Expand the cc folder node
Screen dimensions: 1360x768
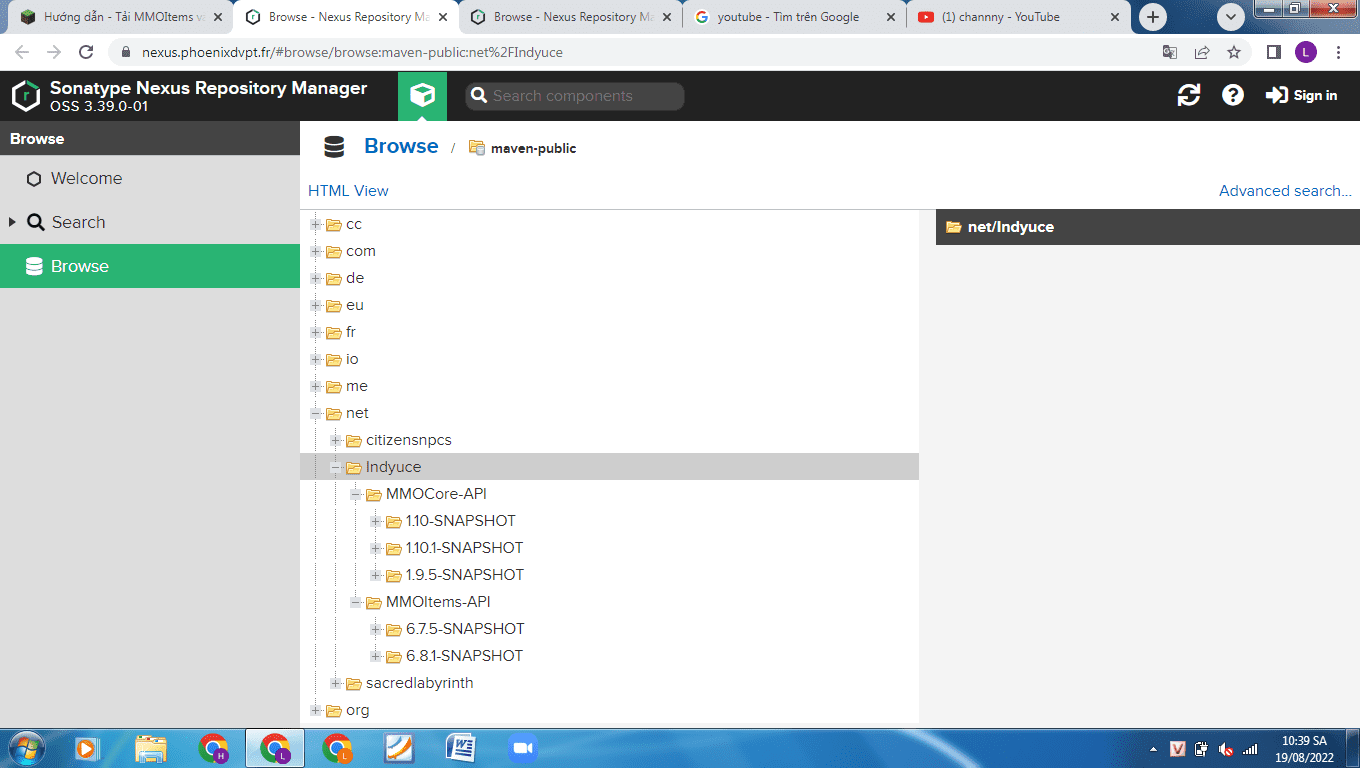click(316, 224)
